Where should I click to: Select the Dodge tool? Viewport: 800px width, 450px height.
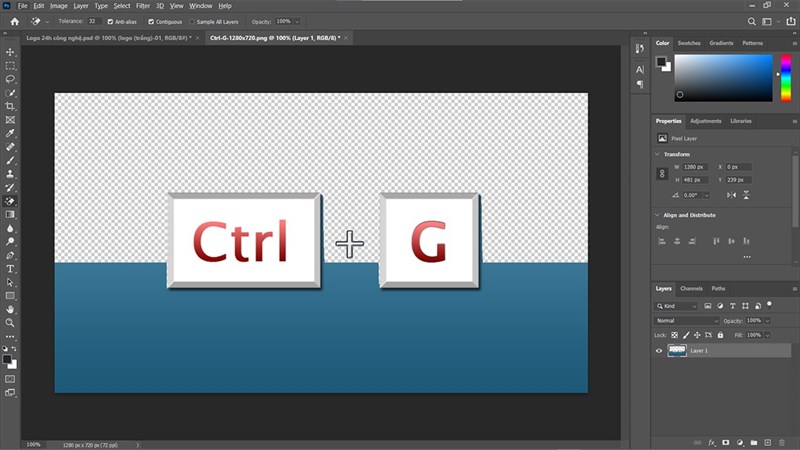tap(10, 242)
